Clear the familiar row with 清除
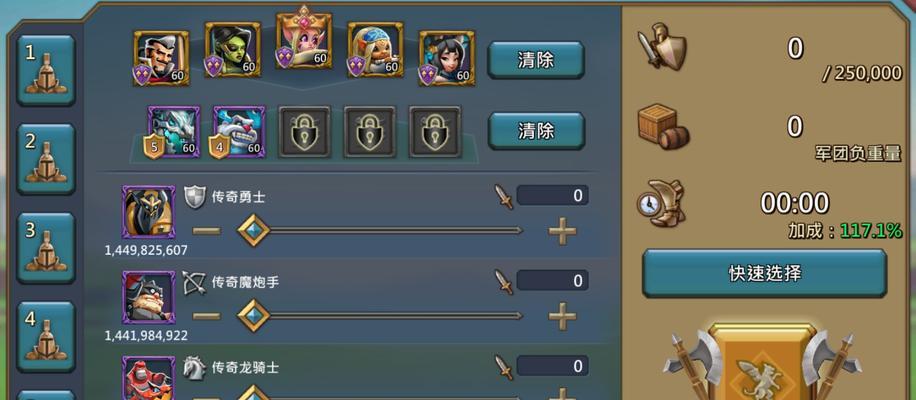Viewport: 916px width, 400px height. pos(536,131)
